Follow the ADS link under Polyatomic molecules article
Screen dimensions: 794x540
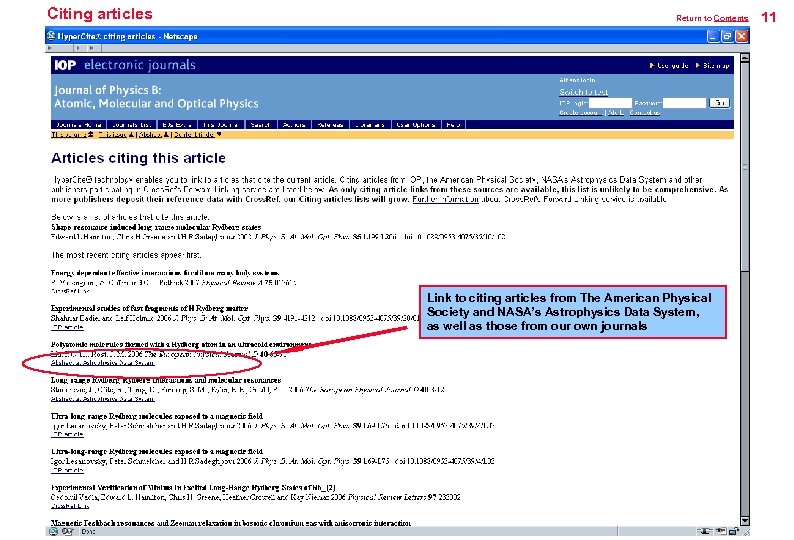click(x=102, y=363)
